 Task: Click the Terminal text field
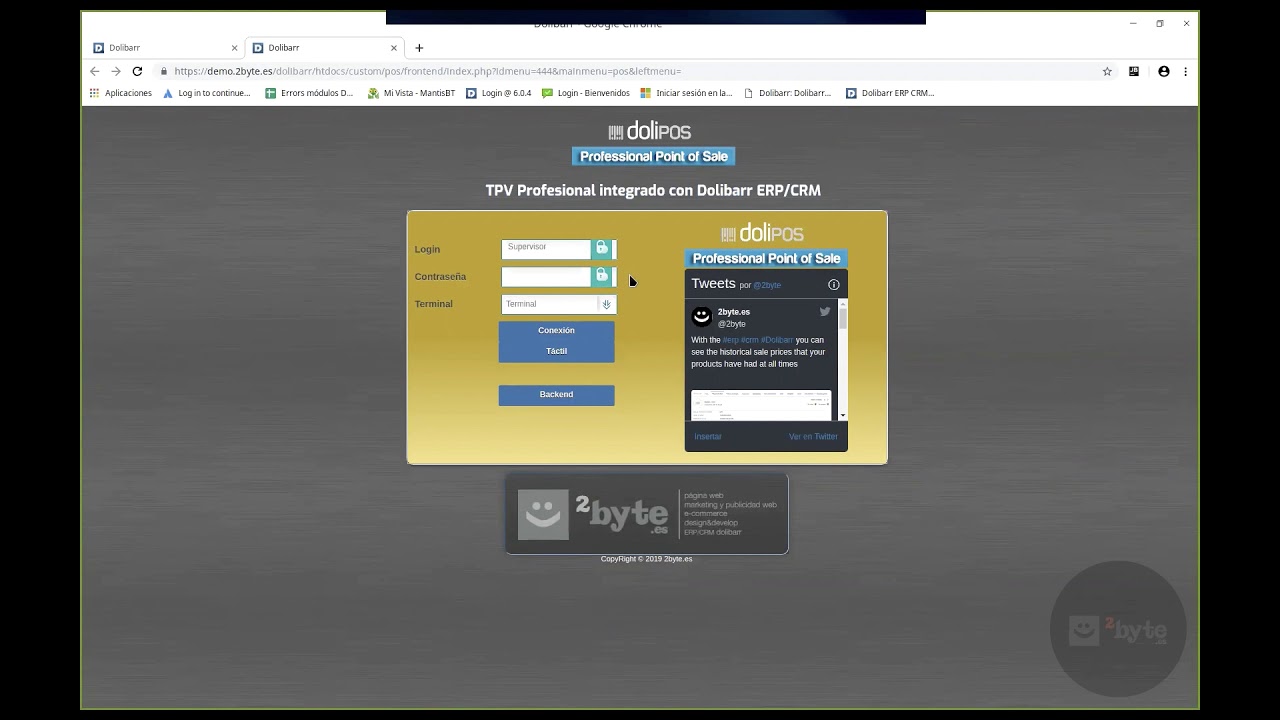(x=550, y=304)
